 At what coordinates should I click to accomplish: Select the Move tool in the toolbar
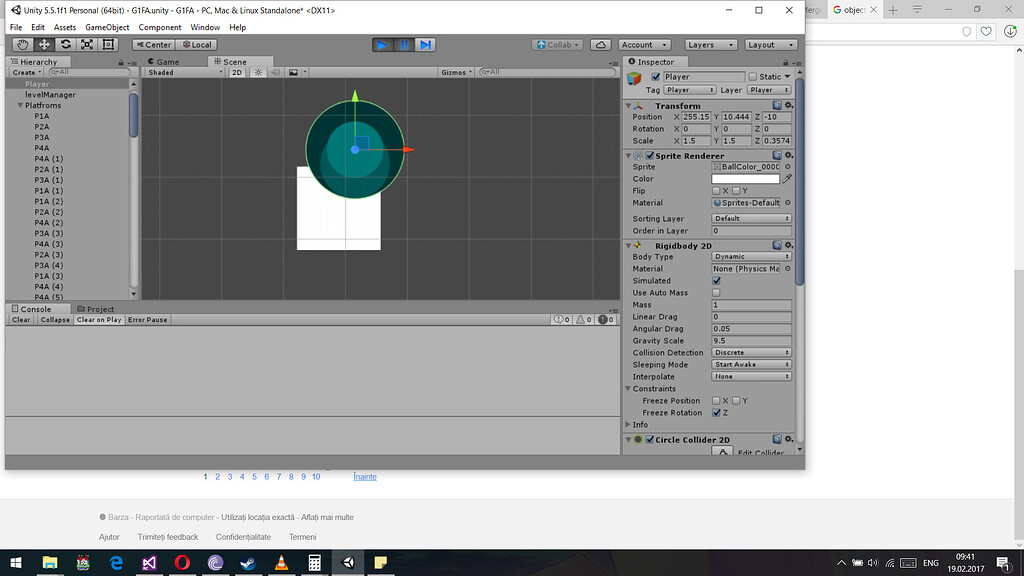pos(43,44)
